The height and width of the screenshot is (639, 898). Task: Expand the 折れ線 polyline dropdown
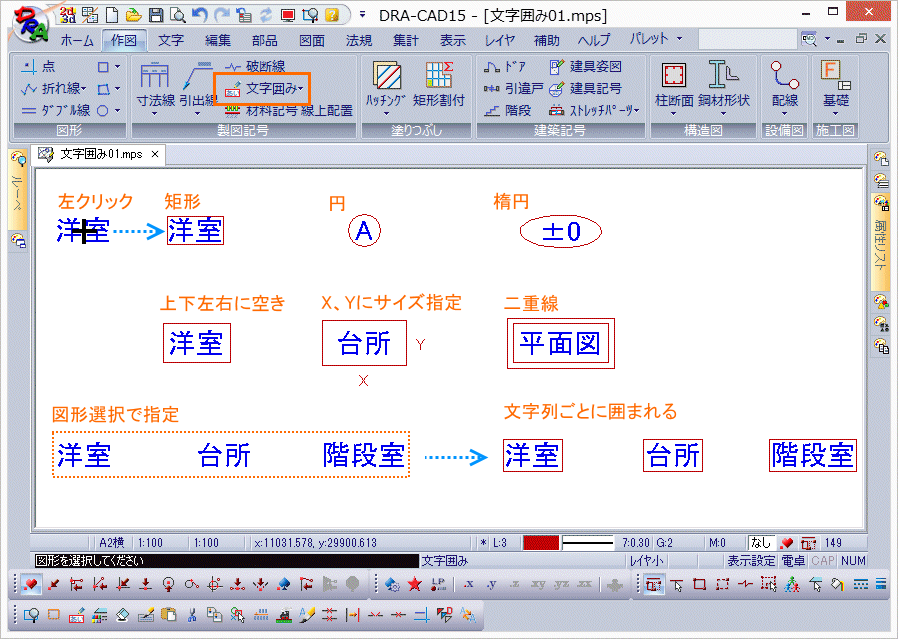[84, 89]
